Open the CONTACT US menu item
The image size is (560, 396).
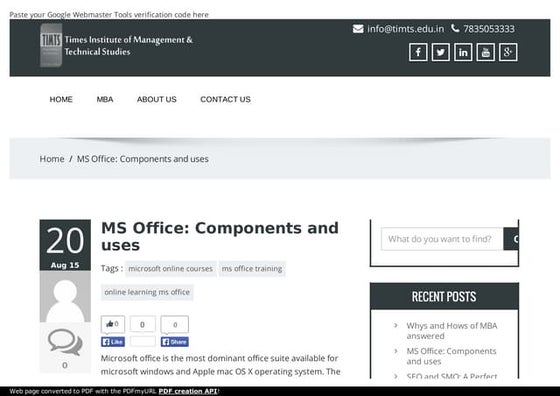tap(225, 99)
